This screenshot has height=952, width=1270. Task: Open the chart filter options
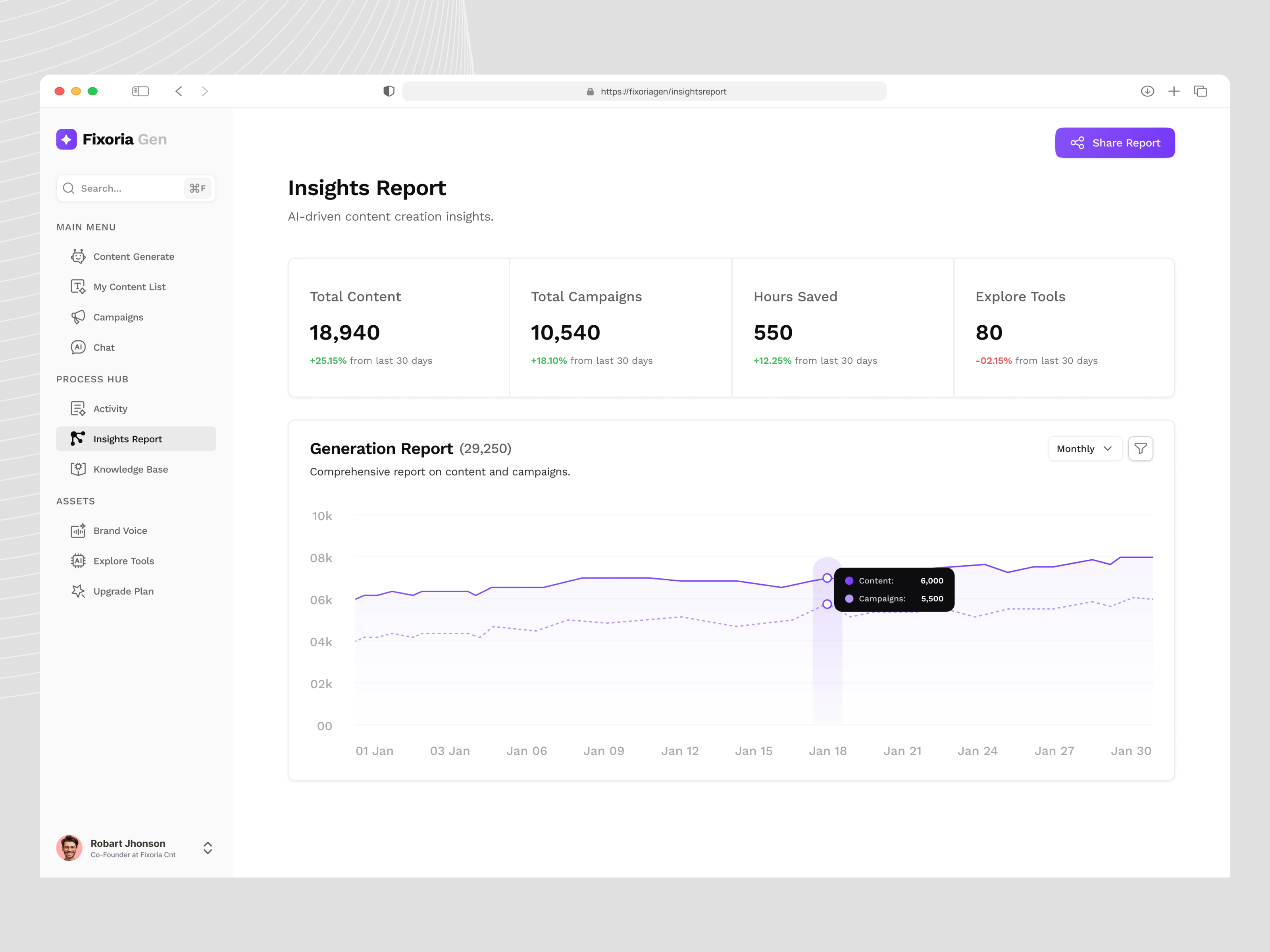click(1140, 448)
